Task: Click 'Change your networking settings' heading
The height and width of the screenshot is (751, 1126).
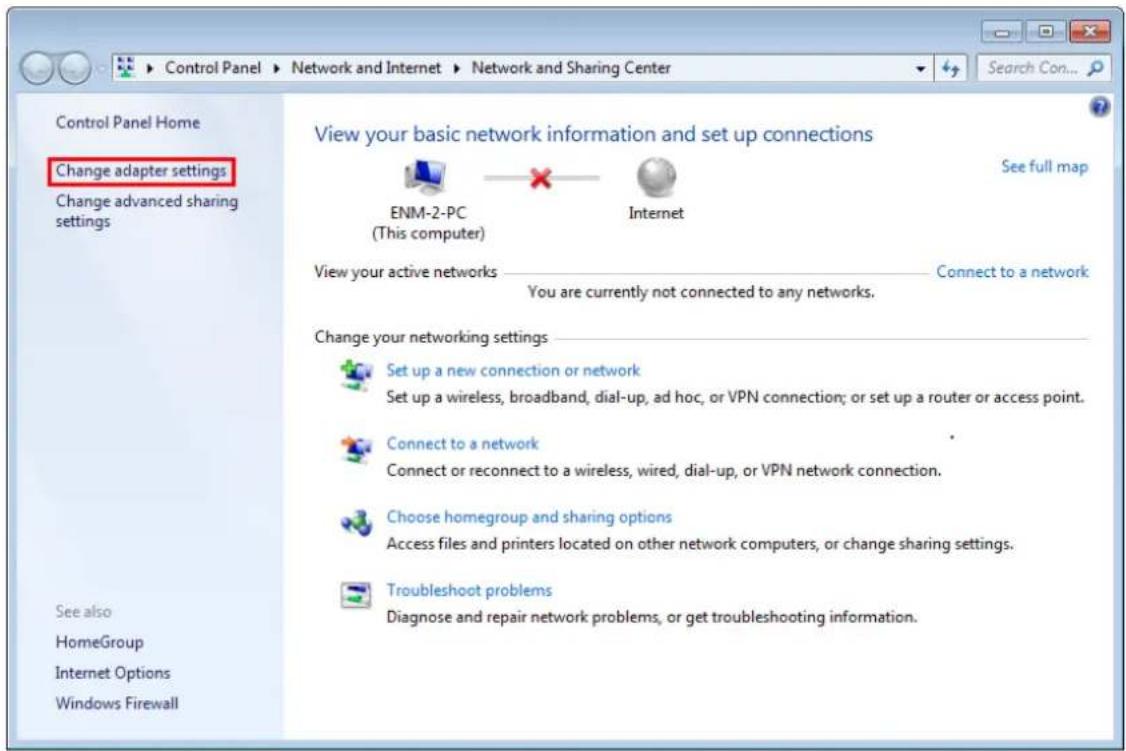Action: coord(431,337)
